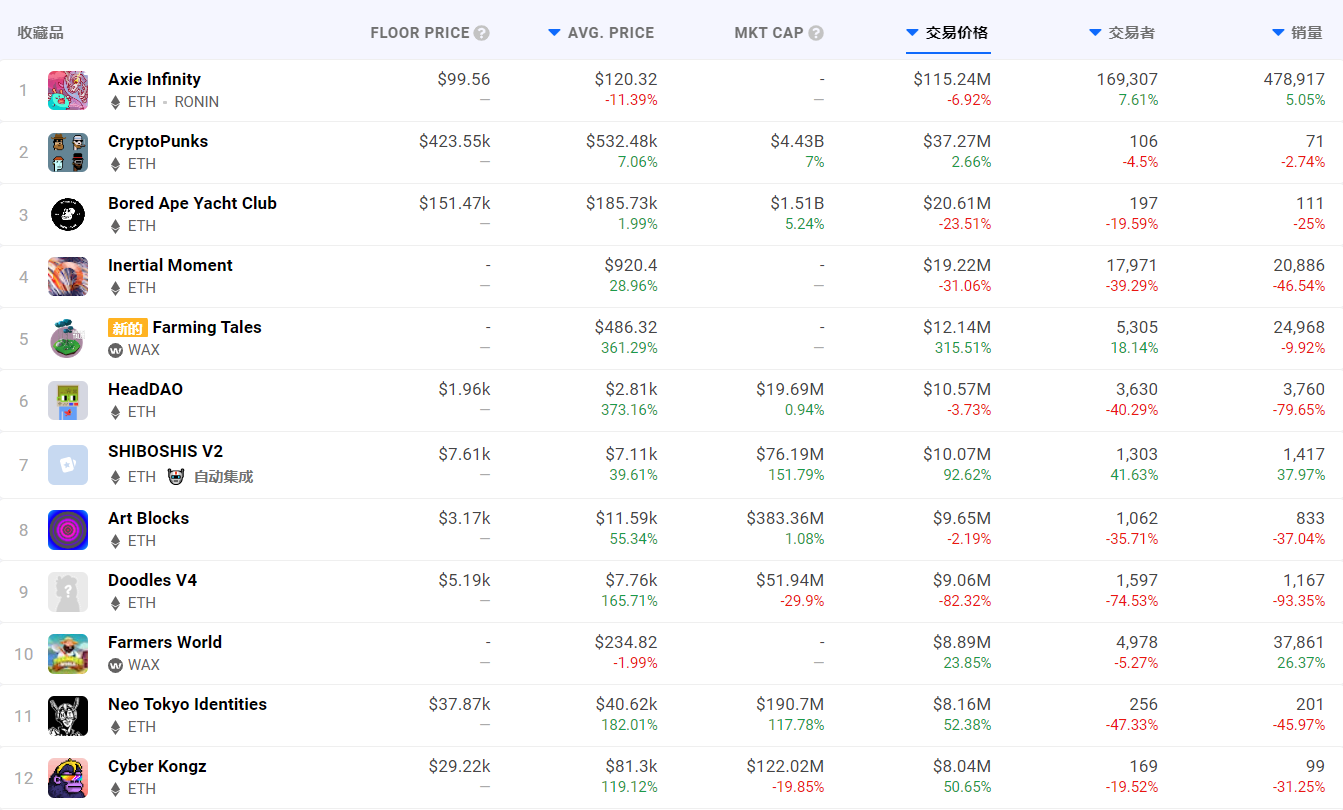Open the Doodles V4 collection link
Viewport: 1343px width, 810px height.
click(x=152, y=580)
